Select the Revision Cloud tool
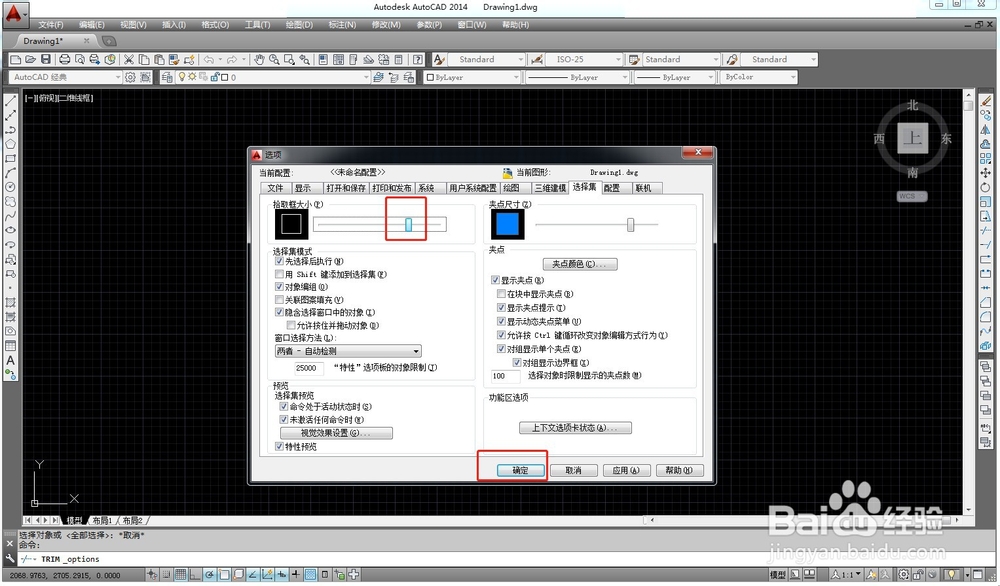 point(10,201)
